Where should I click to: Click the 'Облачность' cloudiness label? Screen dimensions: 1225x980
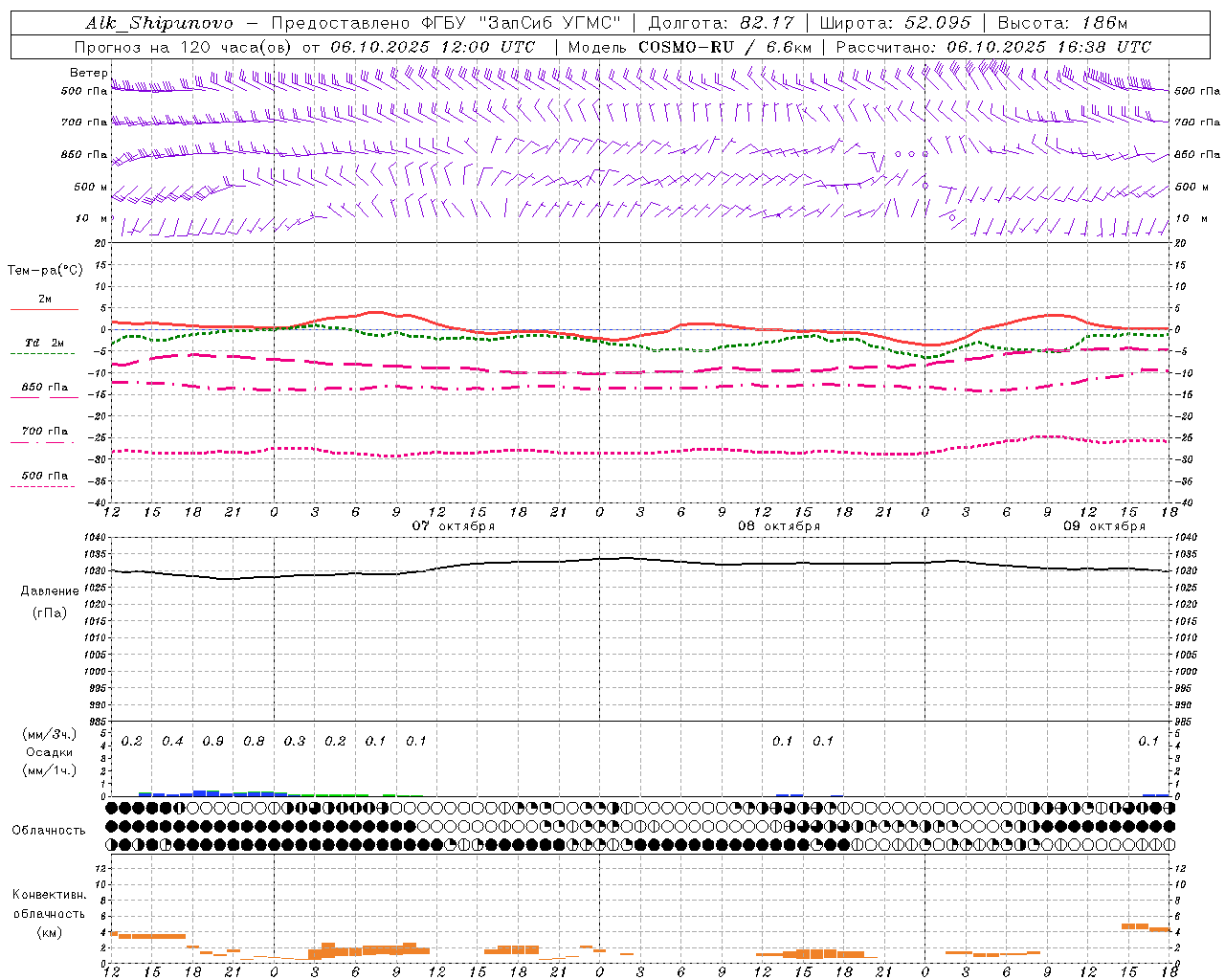48,830
